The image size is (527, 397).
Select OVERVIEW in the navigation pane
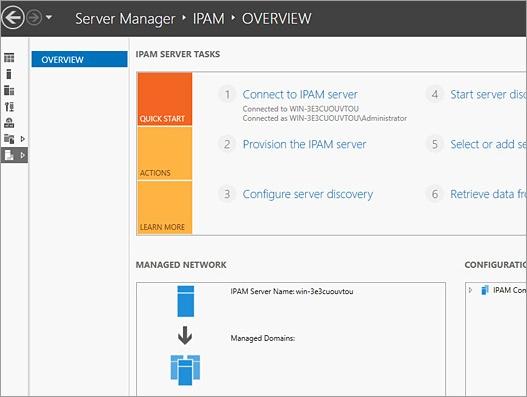[80, 59]
